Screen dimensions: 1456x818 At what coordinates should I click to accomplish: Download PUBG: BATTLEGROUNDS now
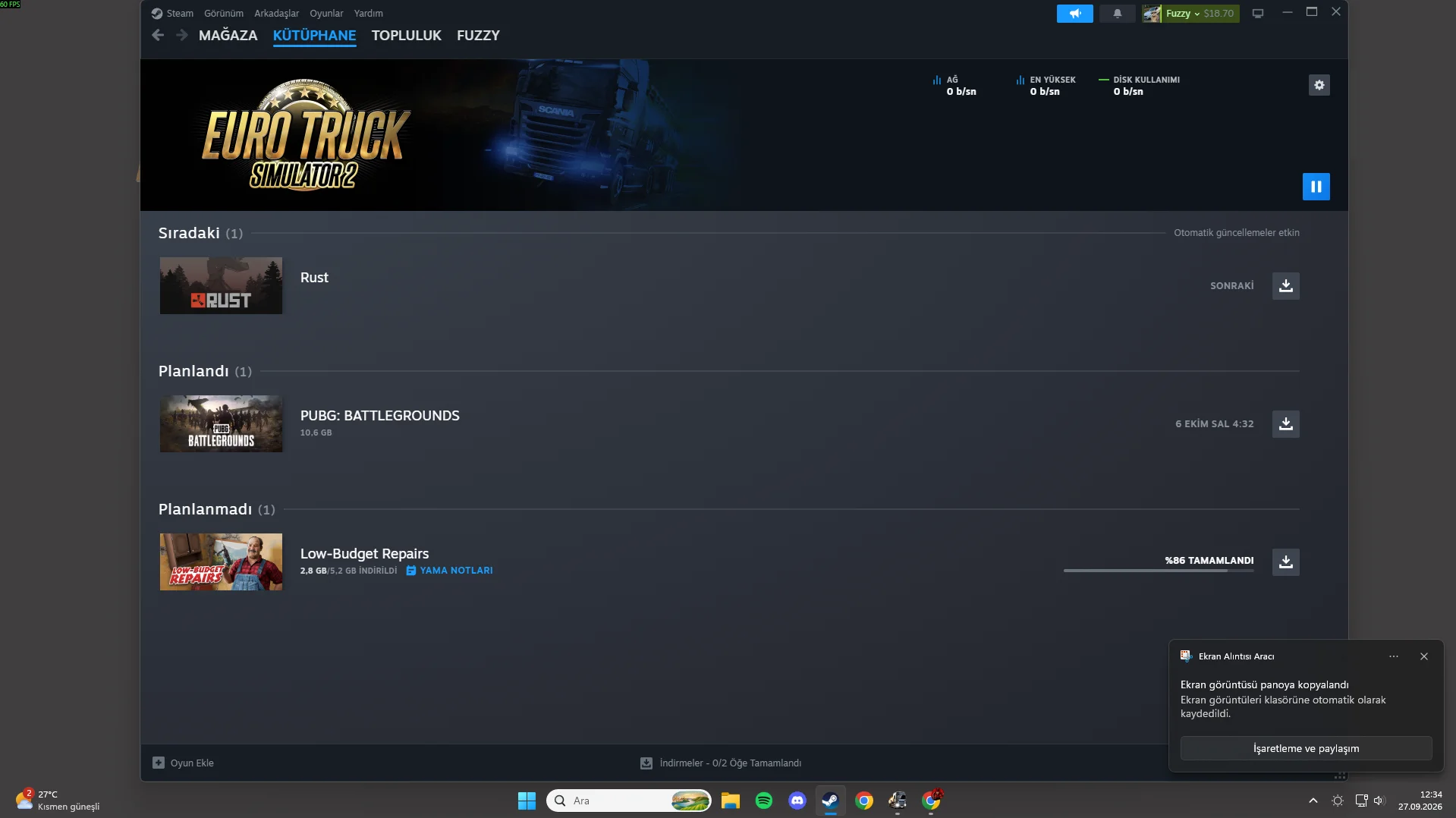(x=1285, y=424)
